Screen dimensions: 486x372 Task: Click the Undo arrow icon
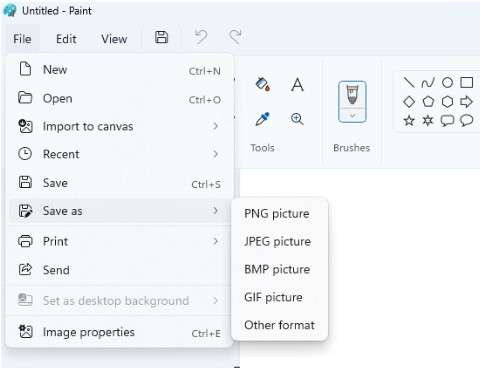click(x=201, y=37)
